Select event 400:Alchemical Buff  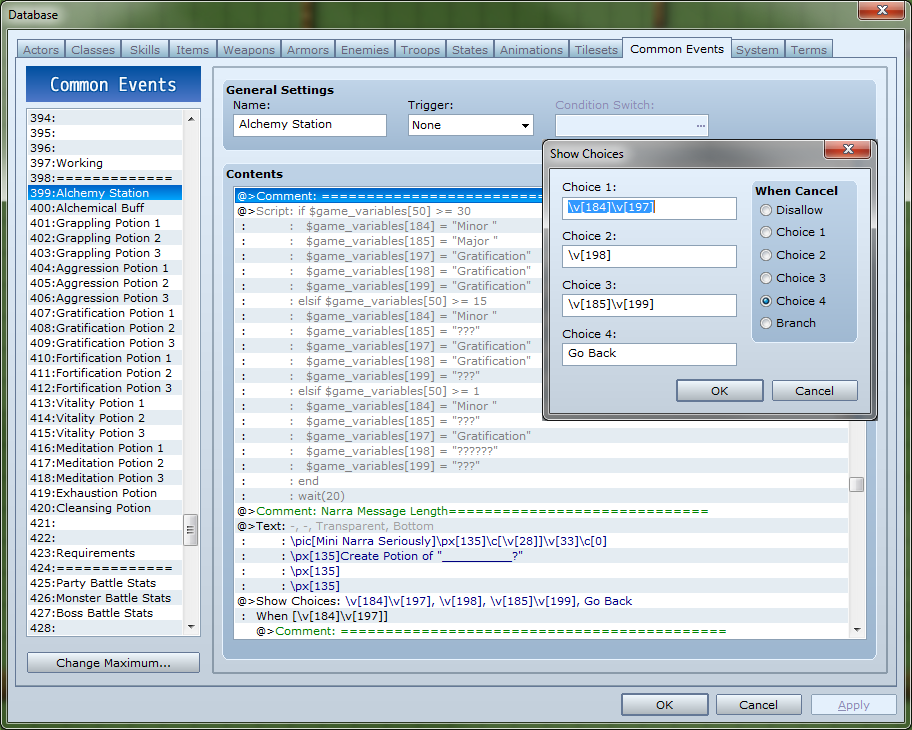[x=105, y=208]
